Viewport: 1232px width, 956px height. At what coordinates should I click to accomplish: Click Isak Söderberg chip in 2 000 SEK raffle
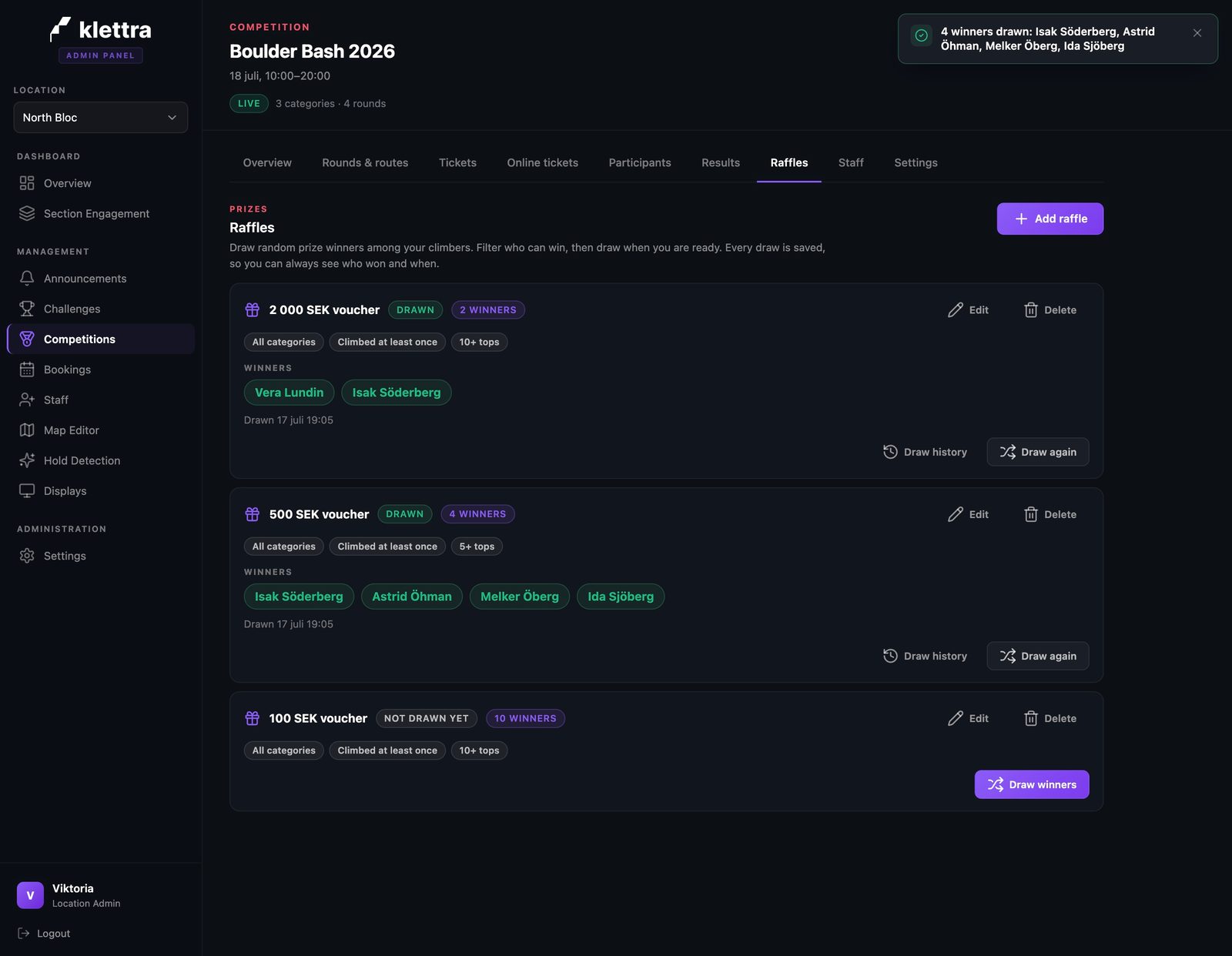click(397, 393)
